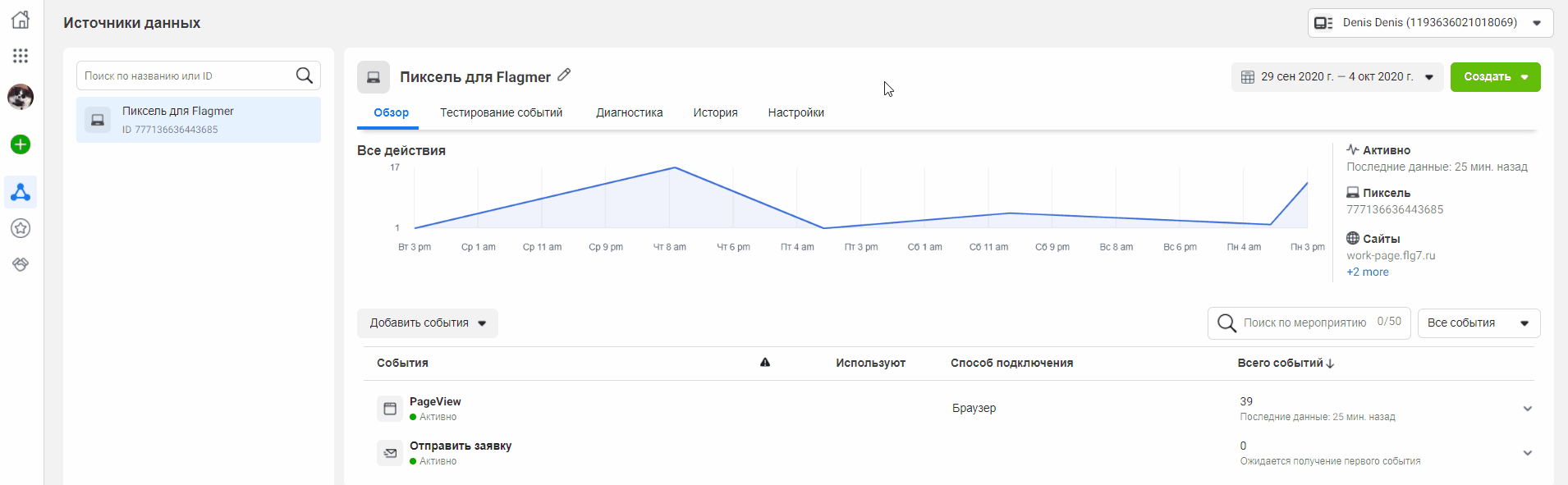Click the "Поиск по мероприятию" search field

(x=1304, y=323)
